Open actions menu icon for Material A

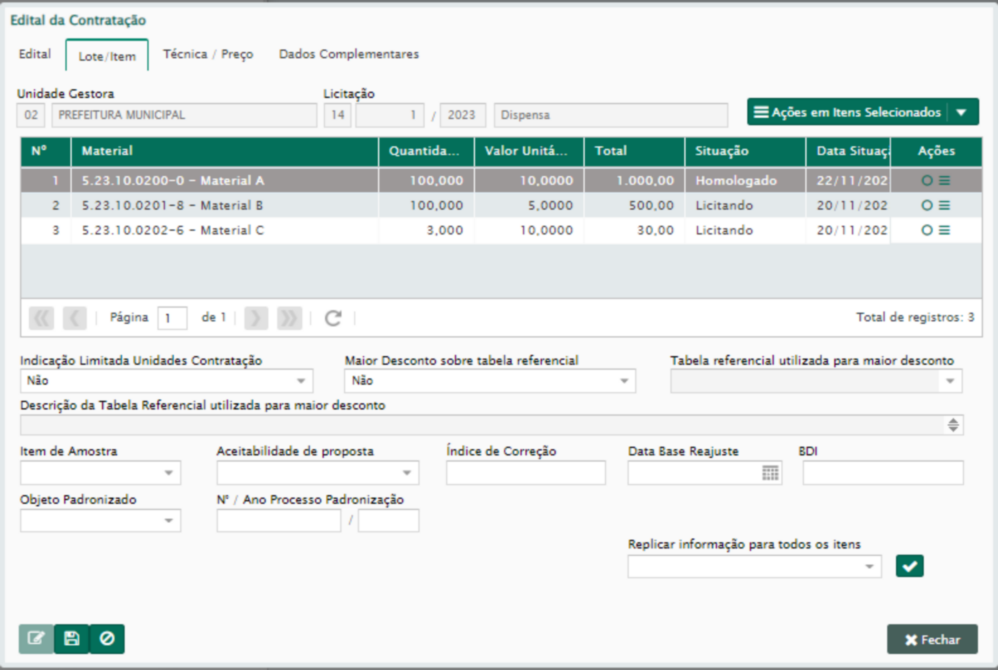pyautogui.click(x=945, y=181)
